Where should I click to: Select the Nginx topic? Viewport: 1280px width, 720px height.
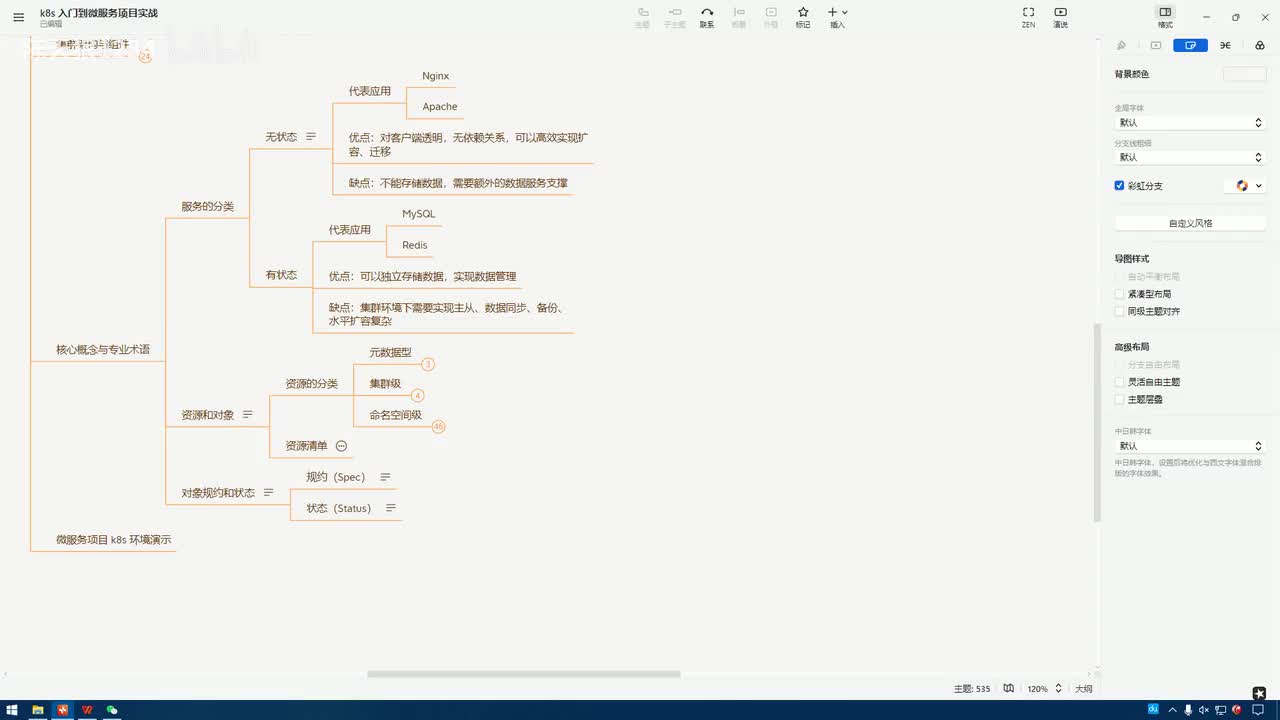click(436, 76)
